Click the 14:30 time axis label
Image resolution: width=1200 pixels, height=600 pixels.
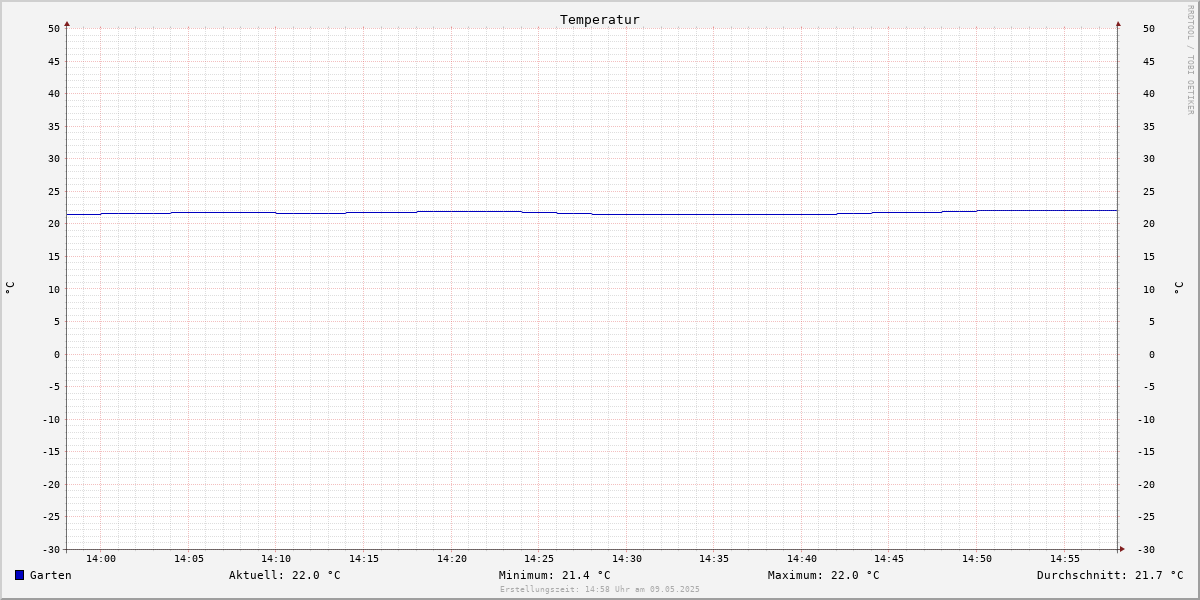pyautogui.click(x=627, y=558)
